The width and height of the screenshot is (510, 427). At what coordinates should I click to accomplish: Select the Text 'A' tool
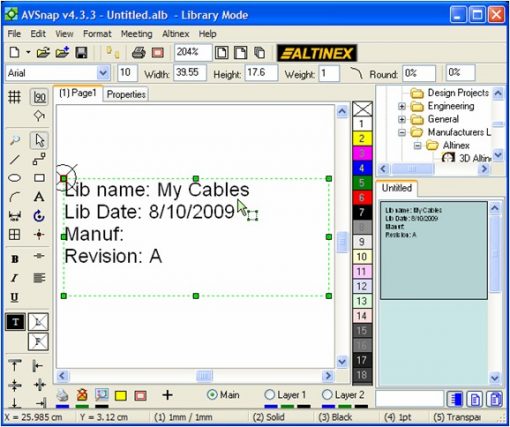pyautogui.click(x=39, y=197)
